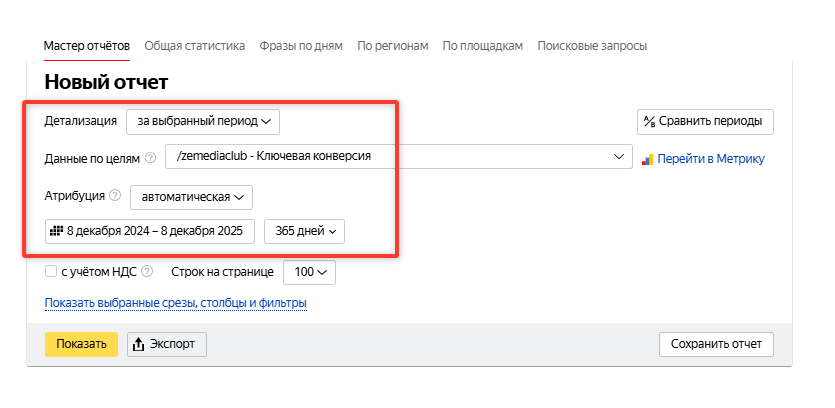Go to Поисковые запросы tab

(x=592, y=46)
